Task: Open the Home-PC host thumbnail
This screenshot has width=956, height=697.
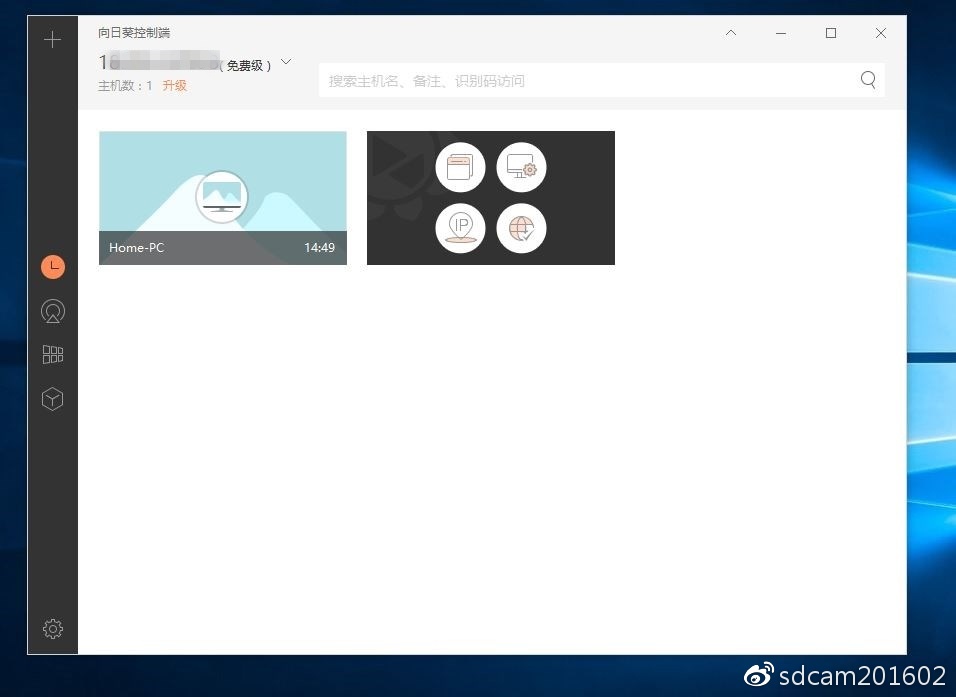Action: point(223,198)
